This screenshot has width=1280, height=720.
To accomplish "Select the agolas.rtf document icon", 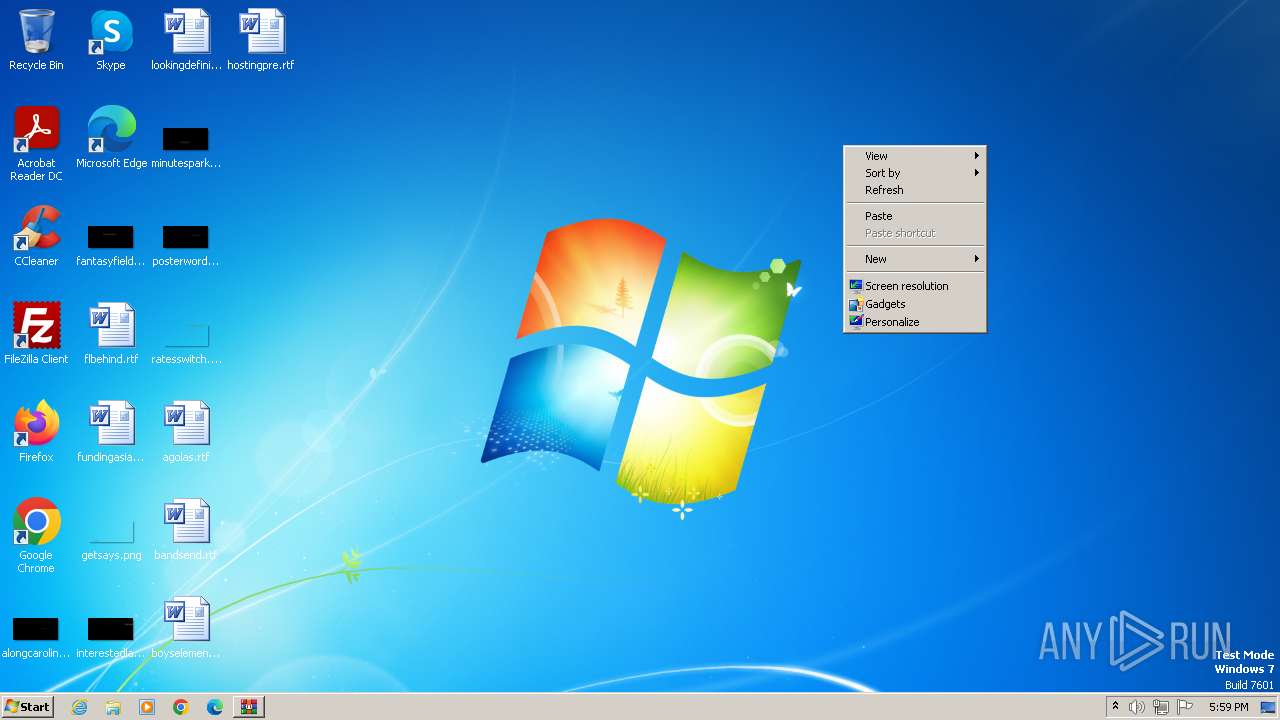I will click(x=186, y=432).
